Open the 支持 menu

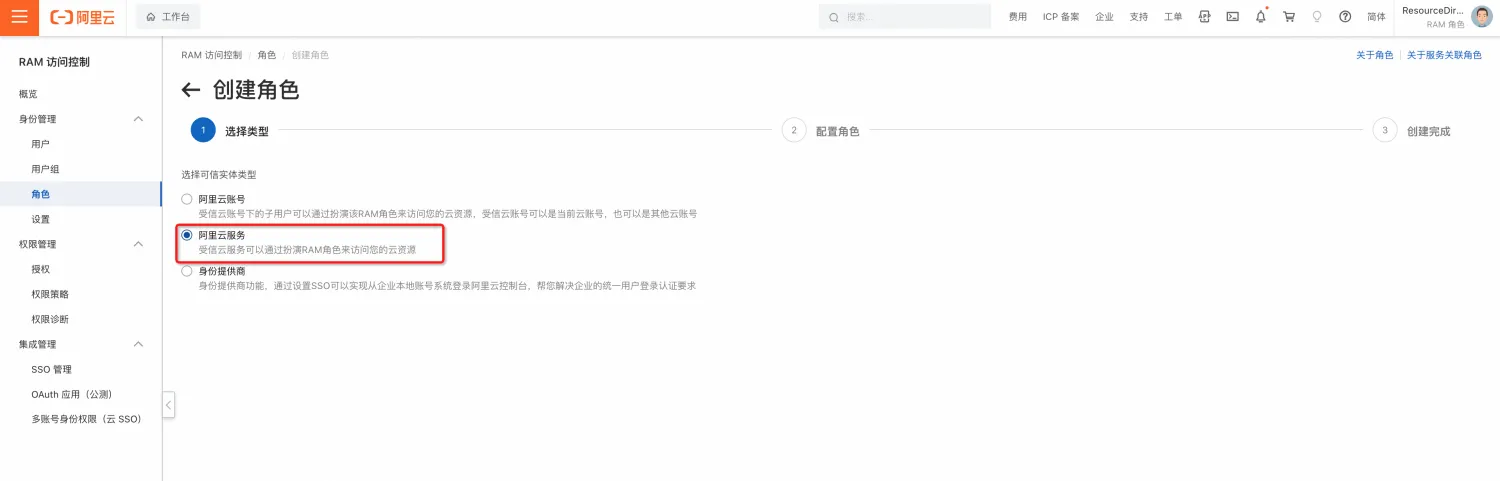point(1139,17)
